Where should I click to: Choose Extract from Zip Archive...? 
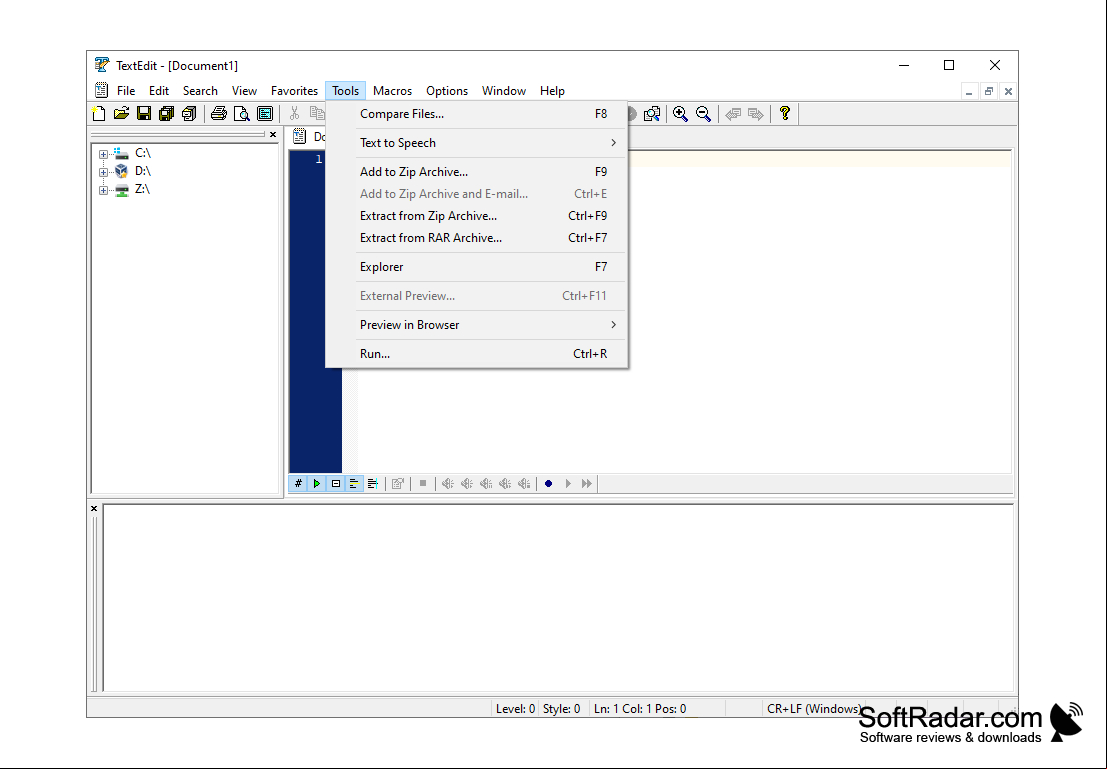477,216
